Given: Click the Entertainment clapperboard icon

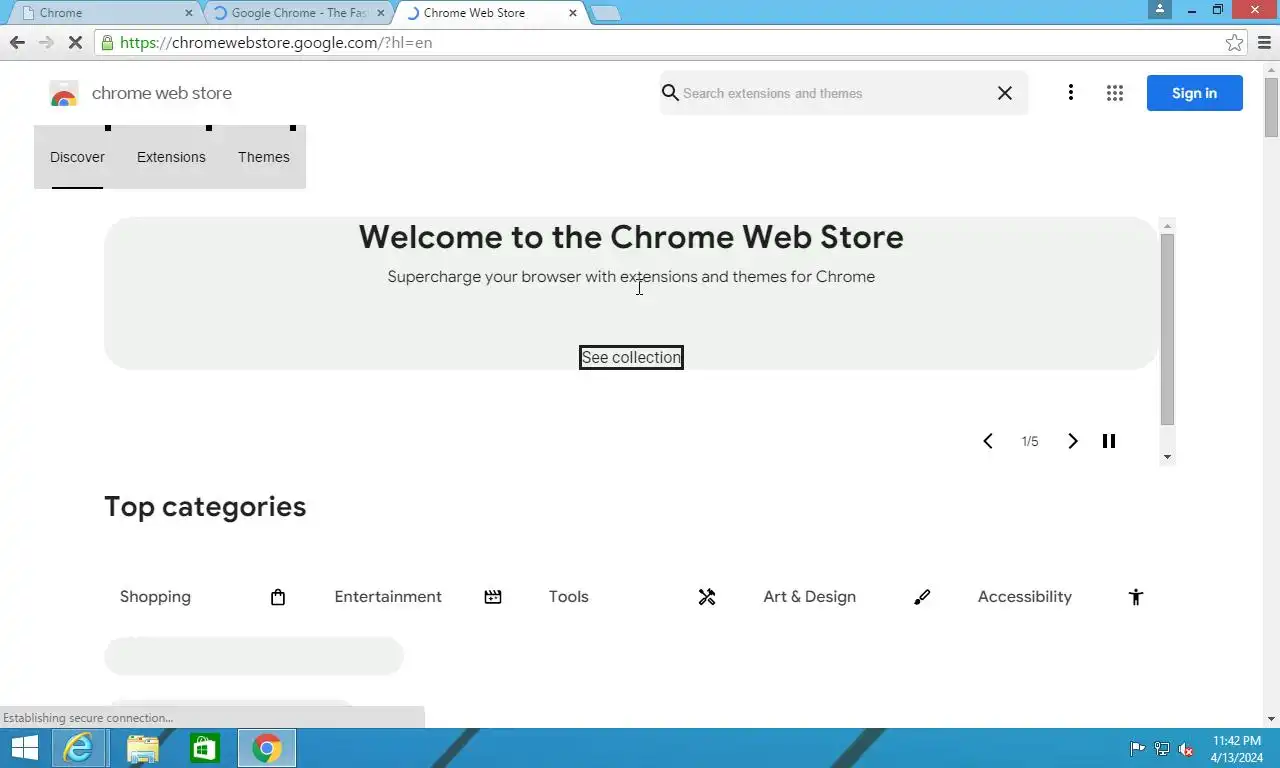Looking at the screenshot, I should tap(493, 597).
